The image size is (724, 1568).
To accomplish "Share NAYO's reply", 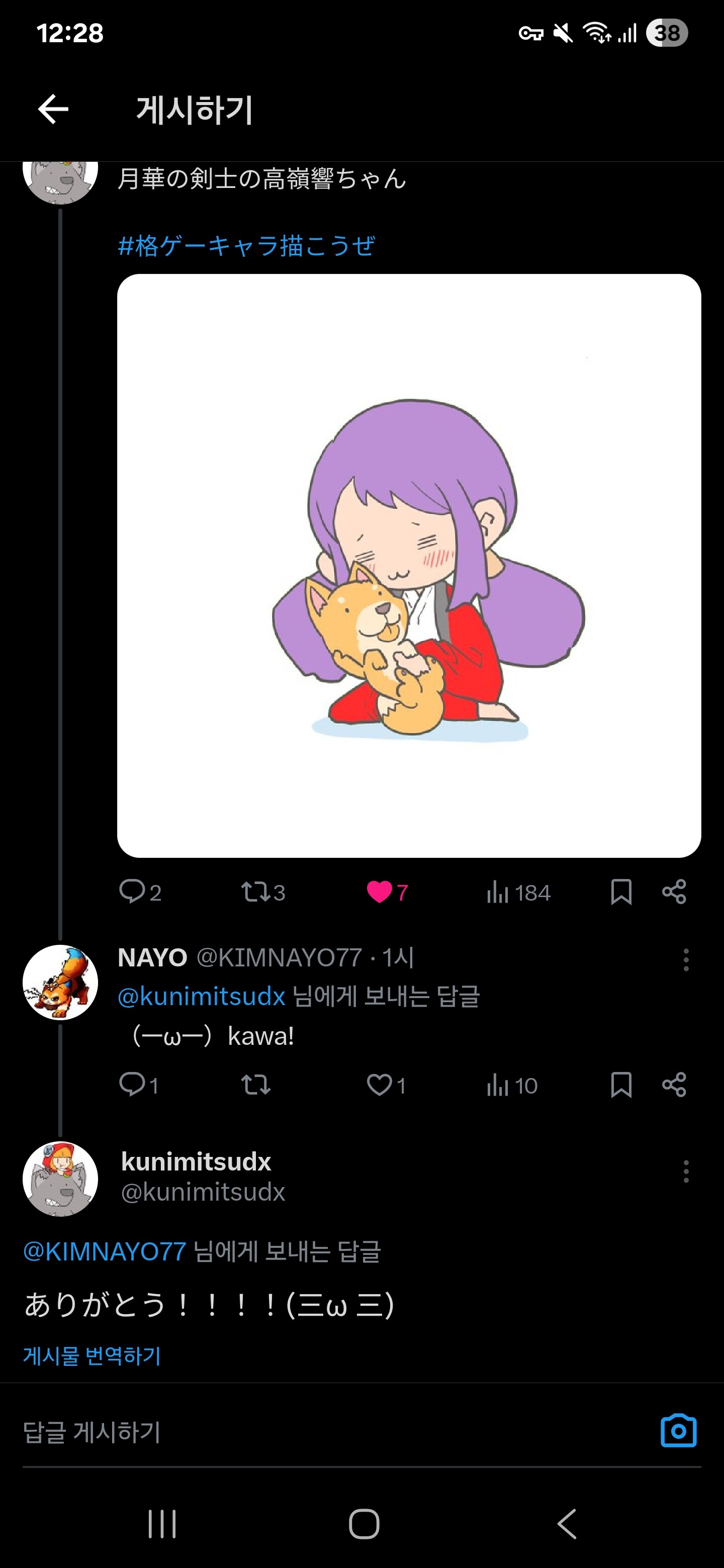I will pyautogui.click(x=673, y=1085).
